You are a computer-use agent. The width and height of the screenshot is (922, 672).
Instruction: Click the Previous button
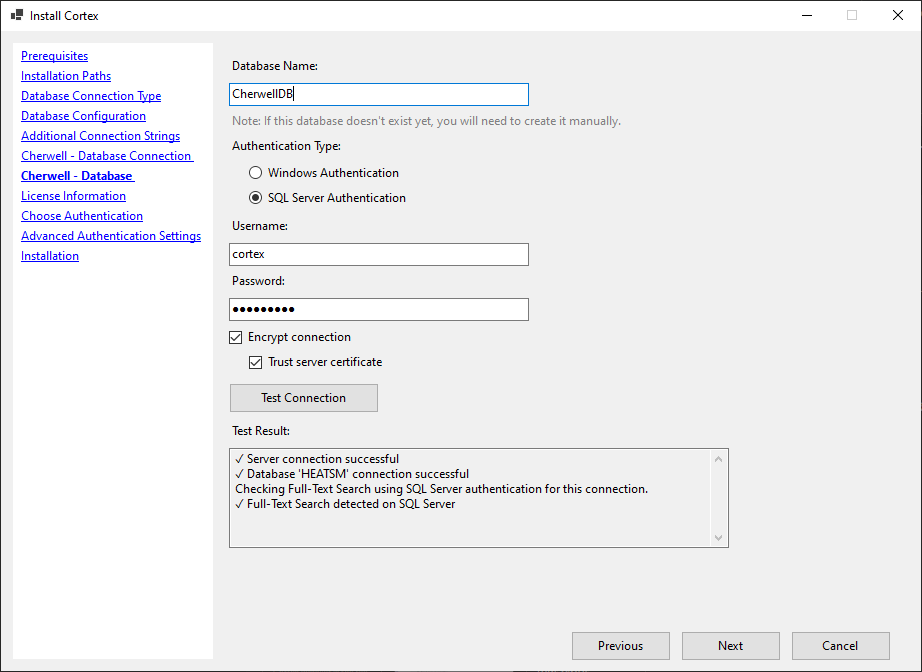pyautogui.click(x=620, y=645)
